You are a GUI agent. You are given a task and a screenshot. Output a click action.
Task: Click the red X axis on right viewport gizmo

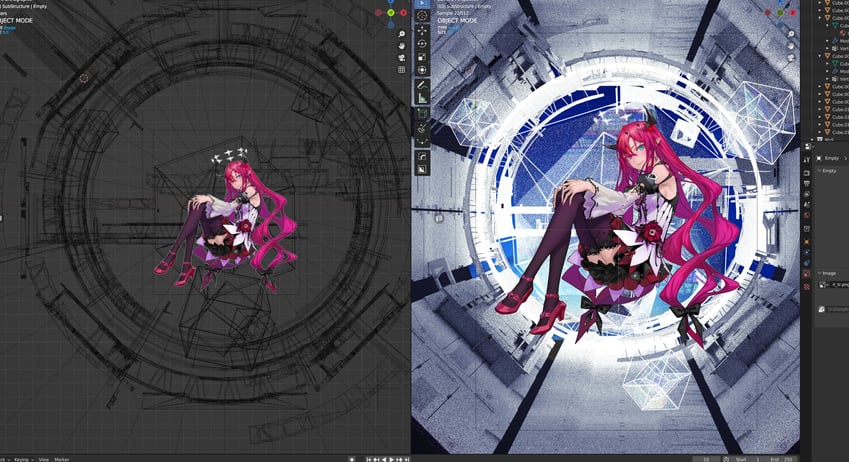(x=793, y=12)
